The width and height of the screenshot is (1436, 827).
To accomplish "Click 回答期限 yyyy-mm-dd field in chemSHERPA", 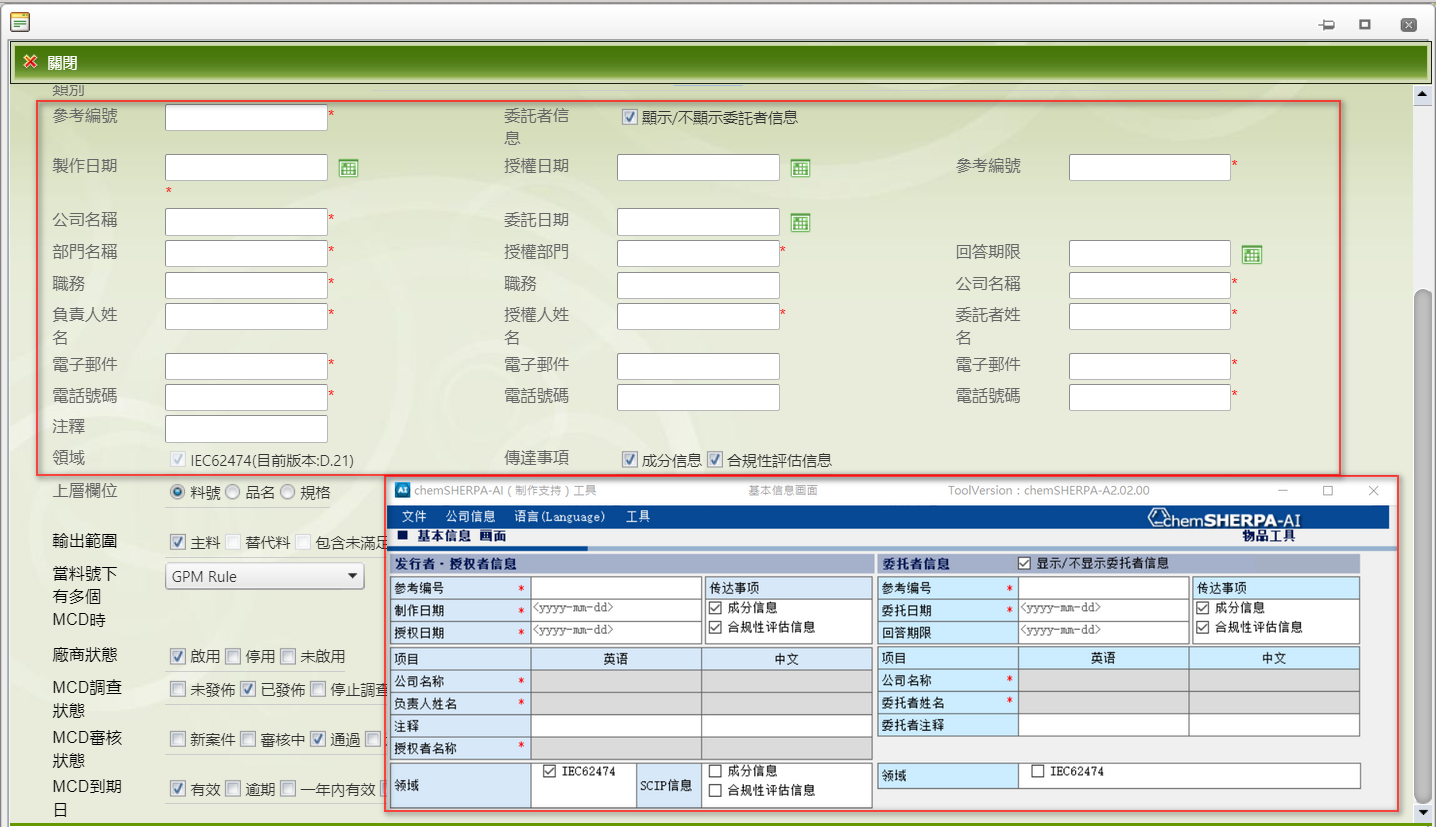I will pyautogui.click(x=1104, y=631).
